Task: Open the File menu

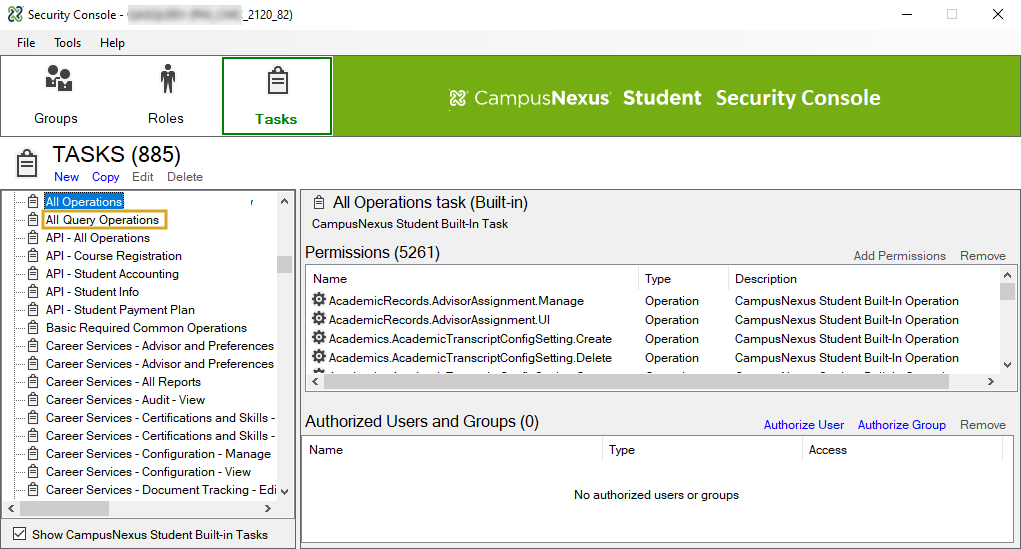Action: point(26,43)
